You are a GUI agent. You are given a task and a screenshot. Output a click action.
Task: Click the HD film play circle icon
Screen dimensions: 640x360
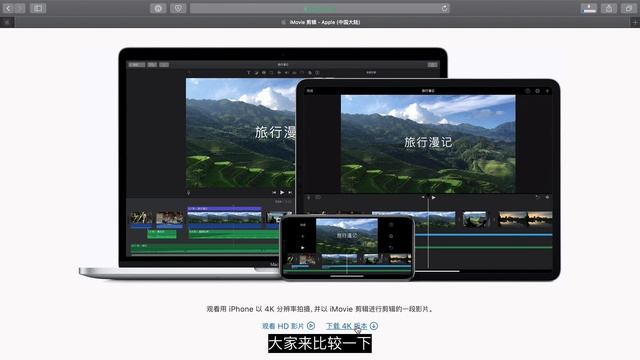(x=311, y=326)
